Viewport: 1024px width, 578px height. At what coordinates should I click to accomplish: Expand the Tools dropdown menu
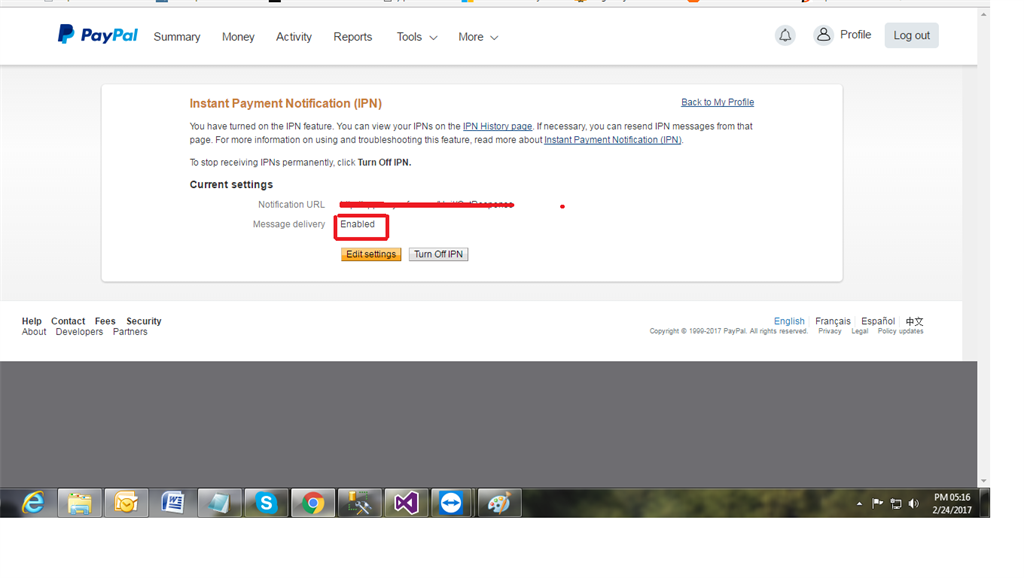coord(417,37)
